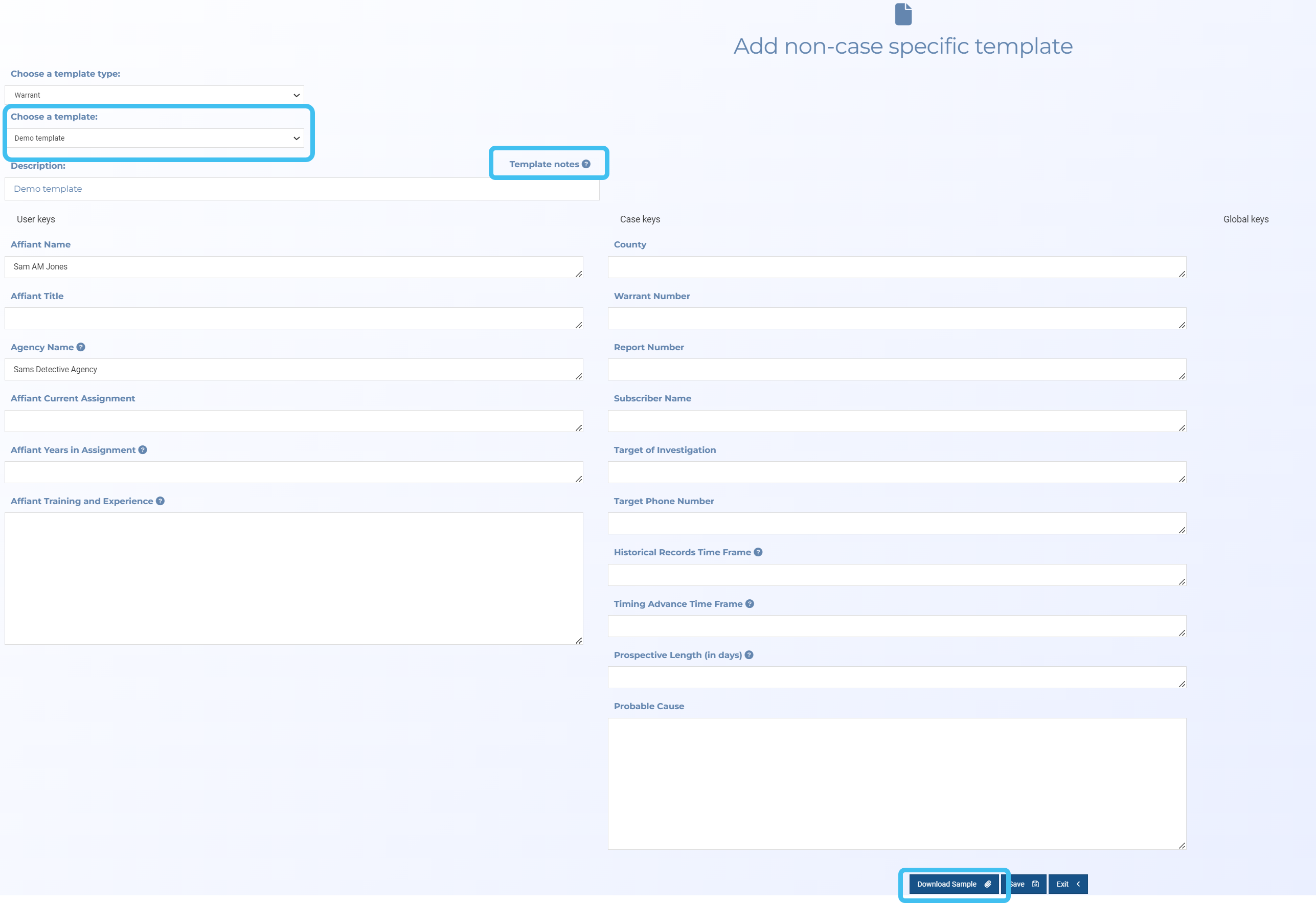Click the Warrant Number input box
The width and height of the screenshot is (1316, 903).
tap(896, 319)
